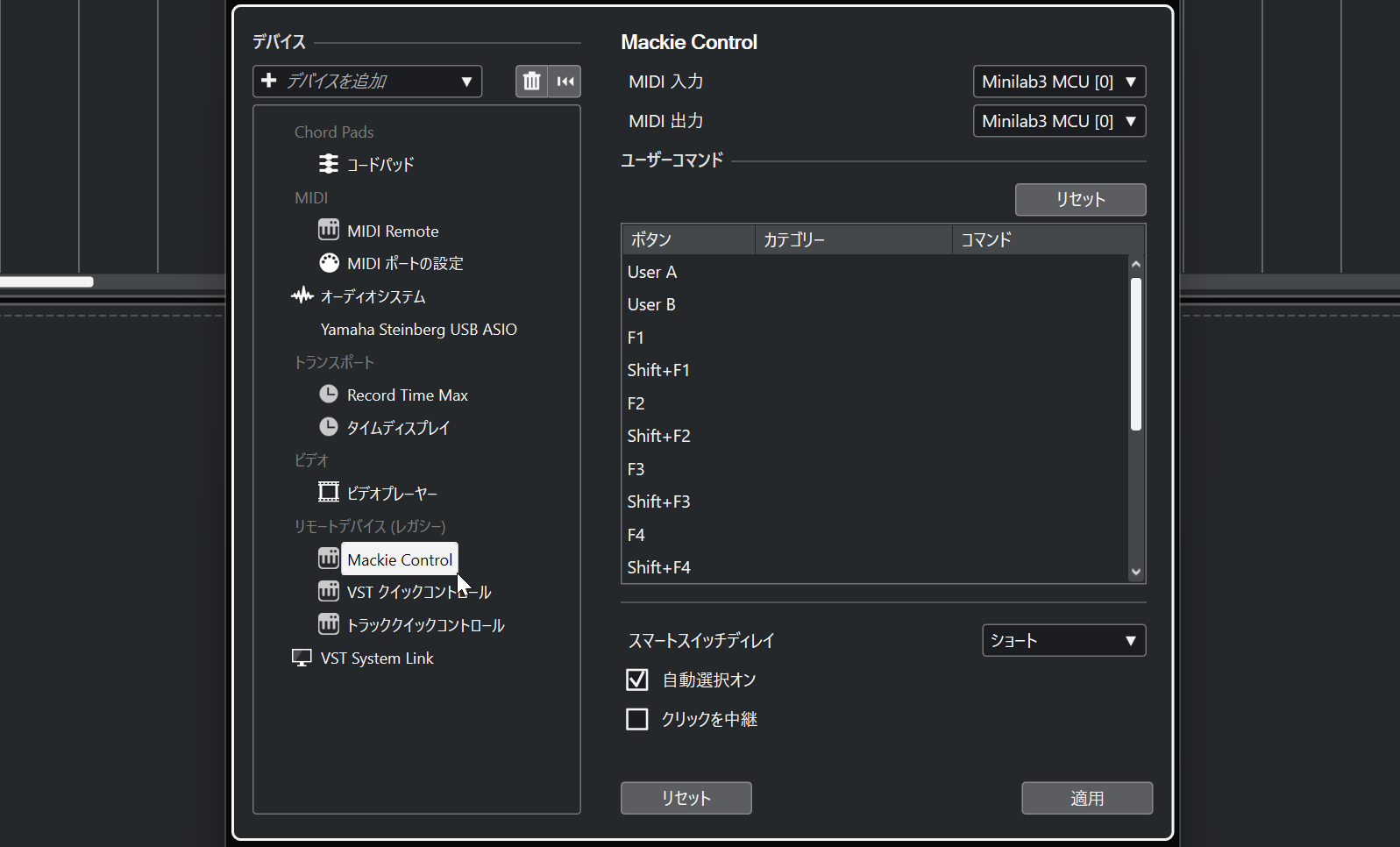Open the スマートスイッチディレイ dropdown
The image size is (1400, 847).
coord(1063,640)
